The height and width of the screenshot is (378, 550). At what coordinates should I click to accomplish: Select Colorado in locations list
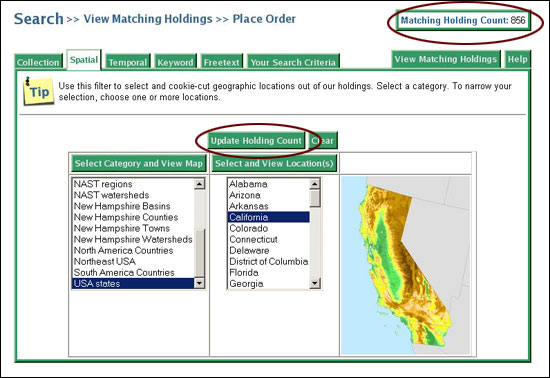269,228
